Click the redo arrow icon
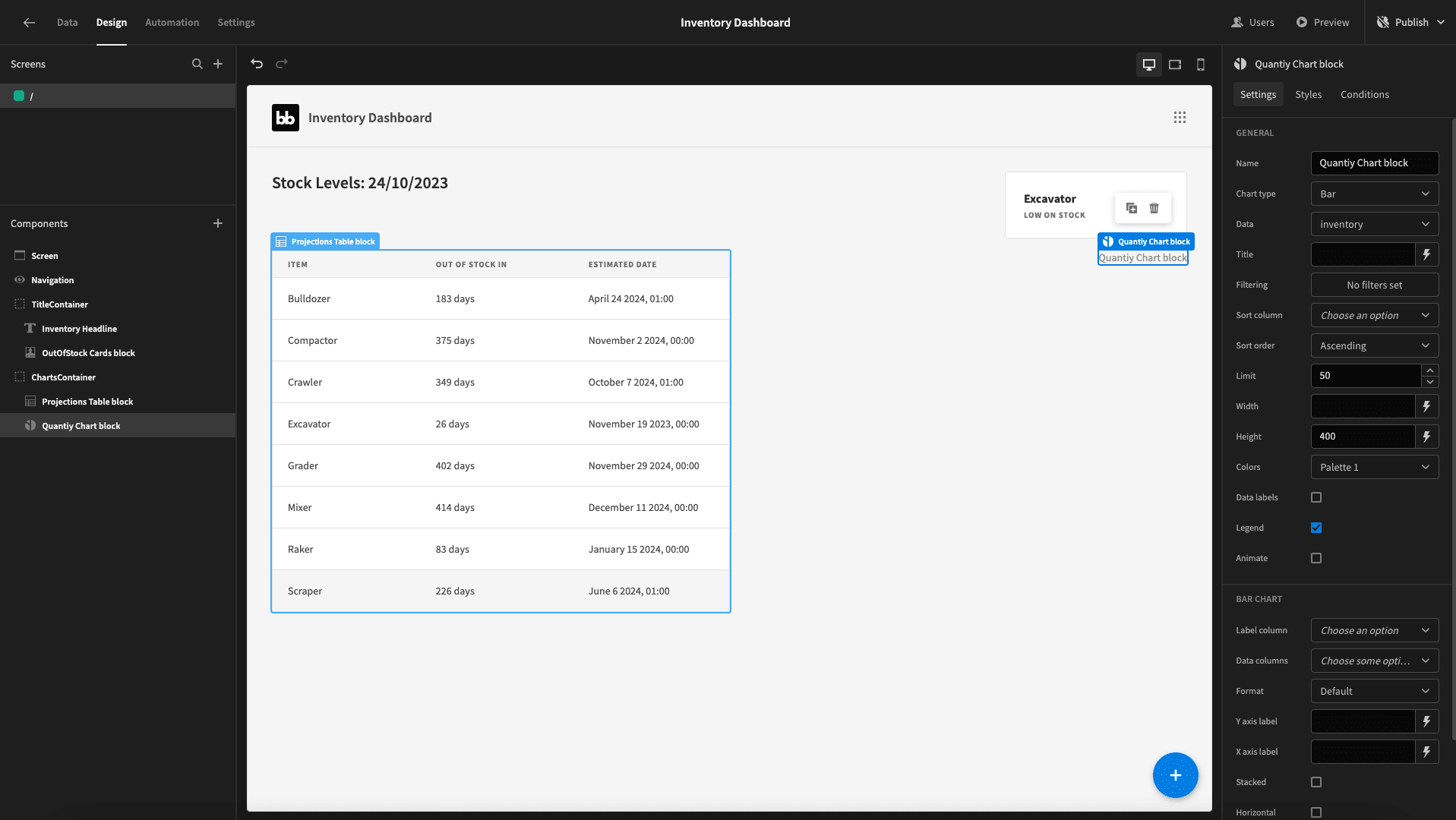 [282, 64]
